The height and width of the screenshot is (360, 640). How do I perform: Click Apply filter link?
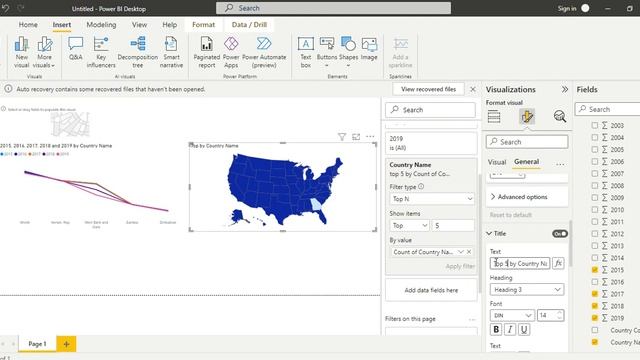(460, 266)
